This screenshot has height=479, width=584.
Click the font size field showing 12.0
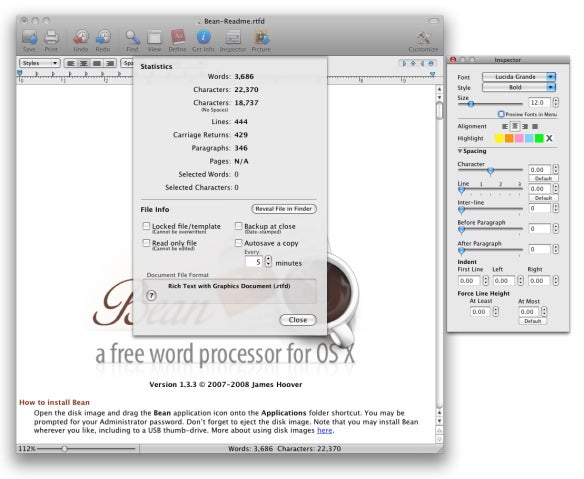coord(539,102)
